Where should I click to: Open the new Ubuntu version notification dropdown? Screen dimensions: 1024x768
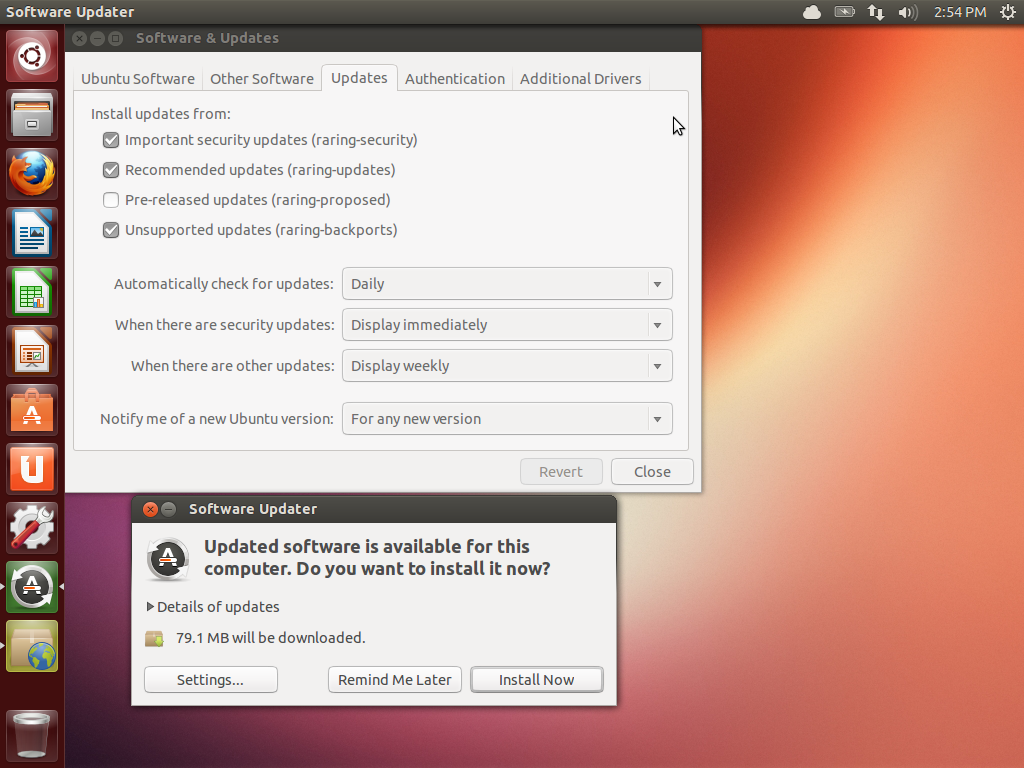[507, 419]
